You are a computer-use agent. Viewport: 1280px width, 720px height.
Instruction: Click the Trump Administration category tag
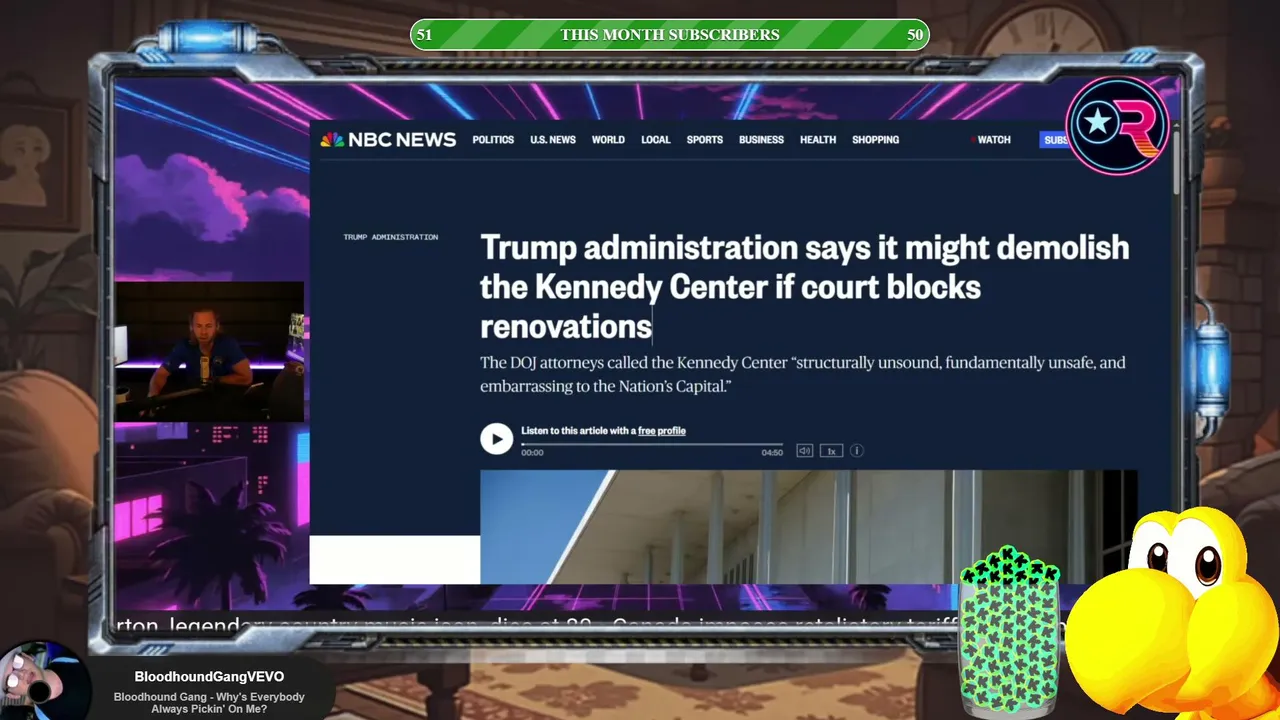(x=391, y=237)
